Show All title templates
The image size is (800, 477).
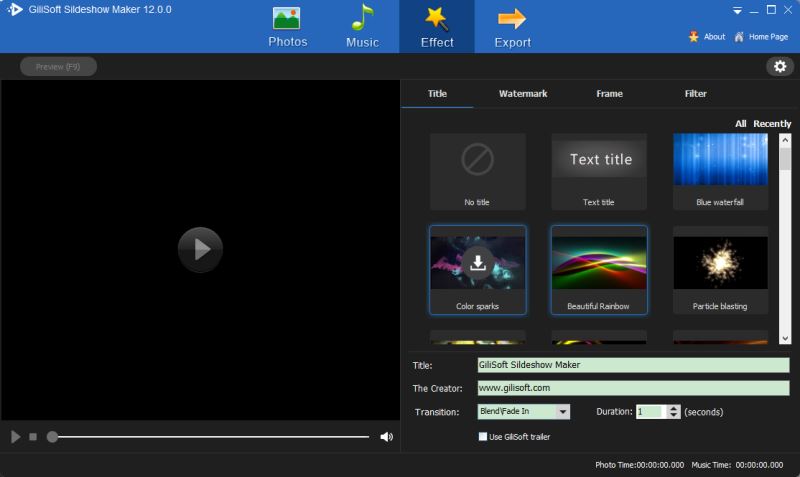tap(740, 123)
